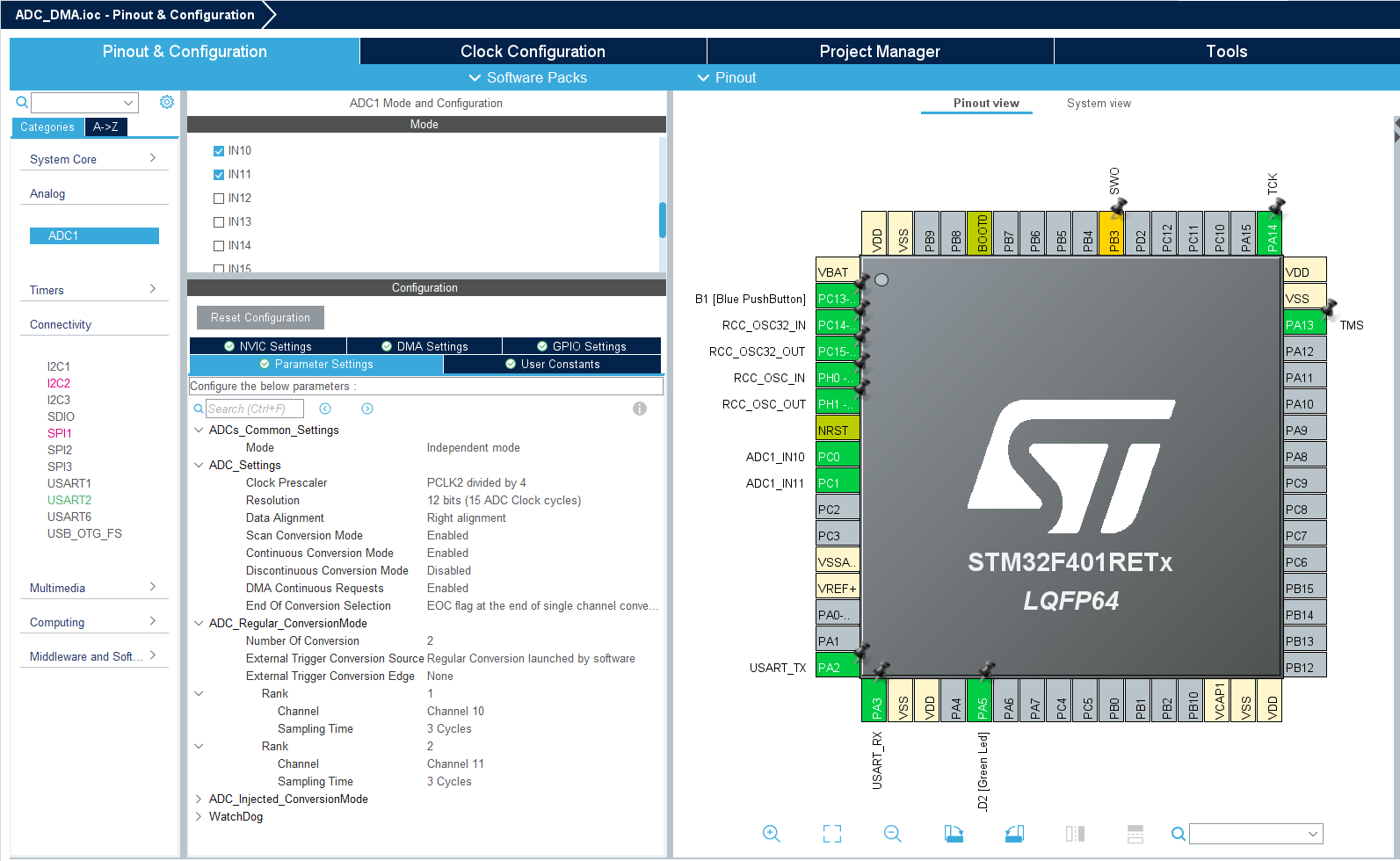Select pin PA14 TCK
Screen dimensions: 1400x861
point(1272,233)
